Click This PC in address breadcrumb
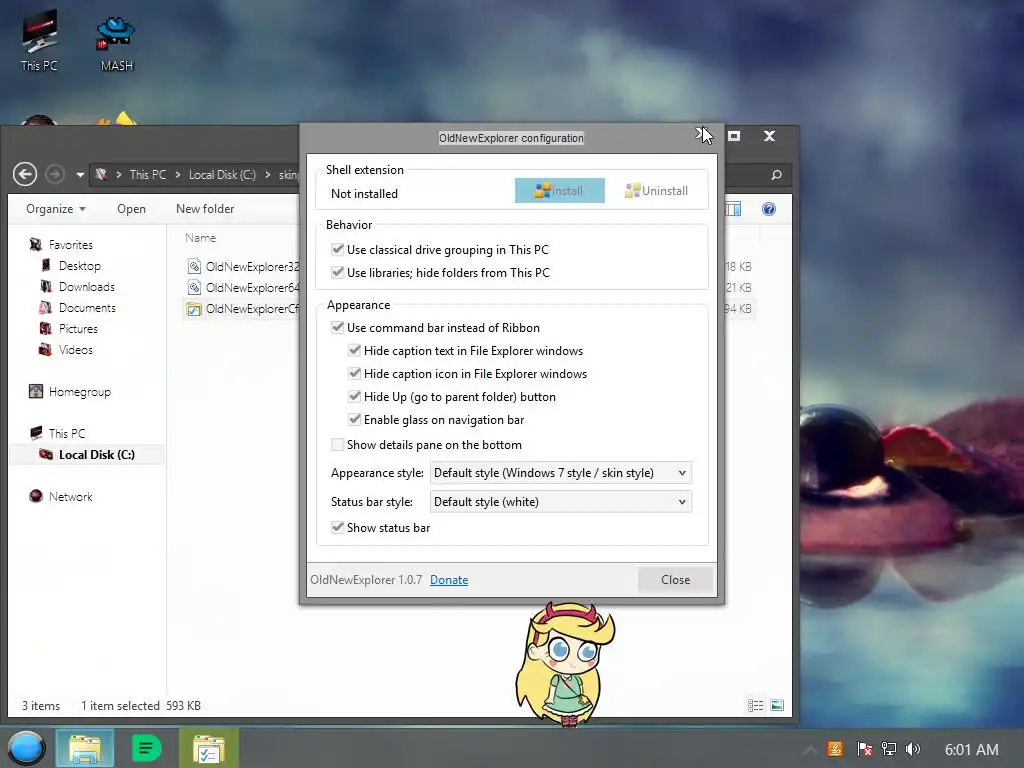The width and height of the screenshot is (1024, 768). [x=148, y=175]
